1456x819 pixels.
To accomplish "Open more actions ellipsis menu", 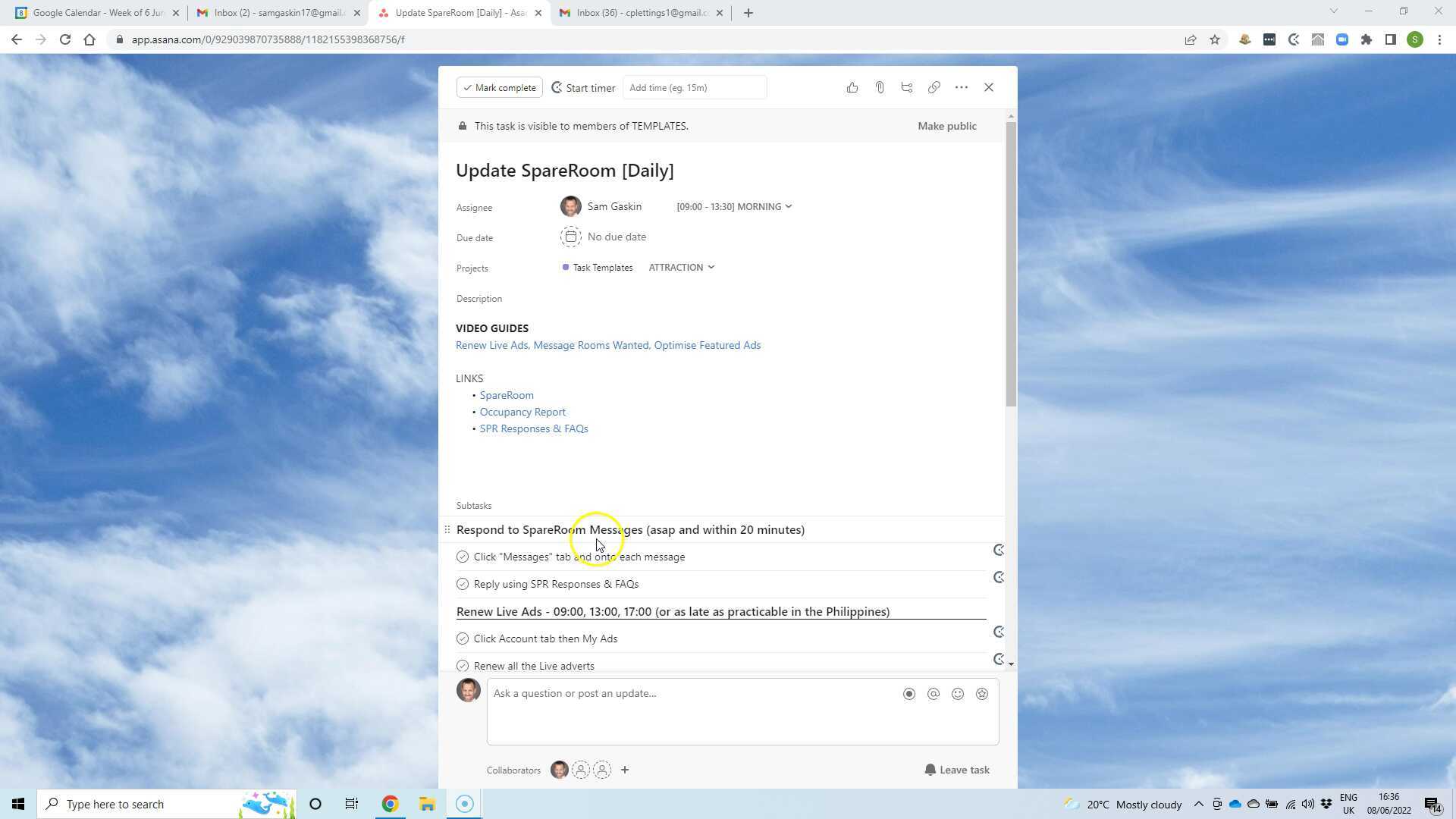I will click(962, 87).
